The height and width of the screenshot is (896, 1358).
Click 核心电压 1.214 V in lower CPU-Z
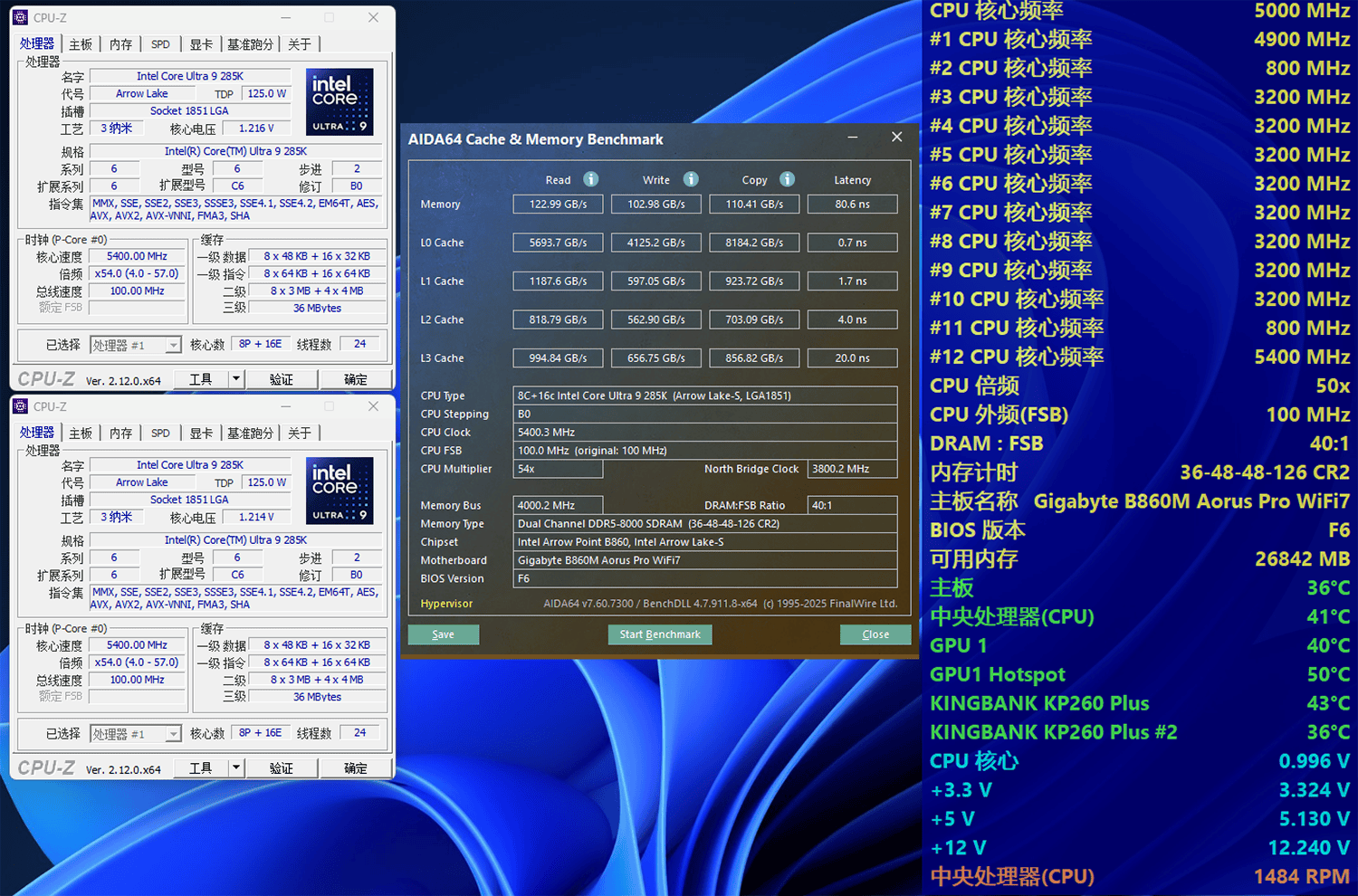point(256,518)
